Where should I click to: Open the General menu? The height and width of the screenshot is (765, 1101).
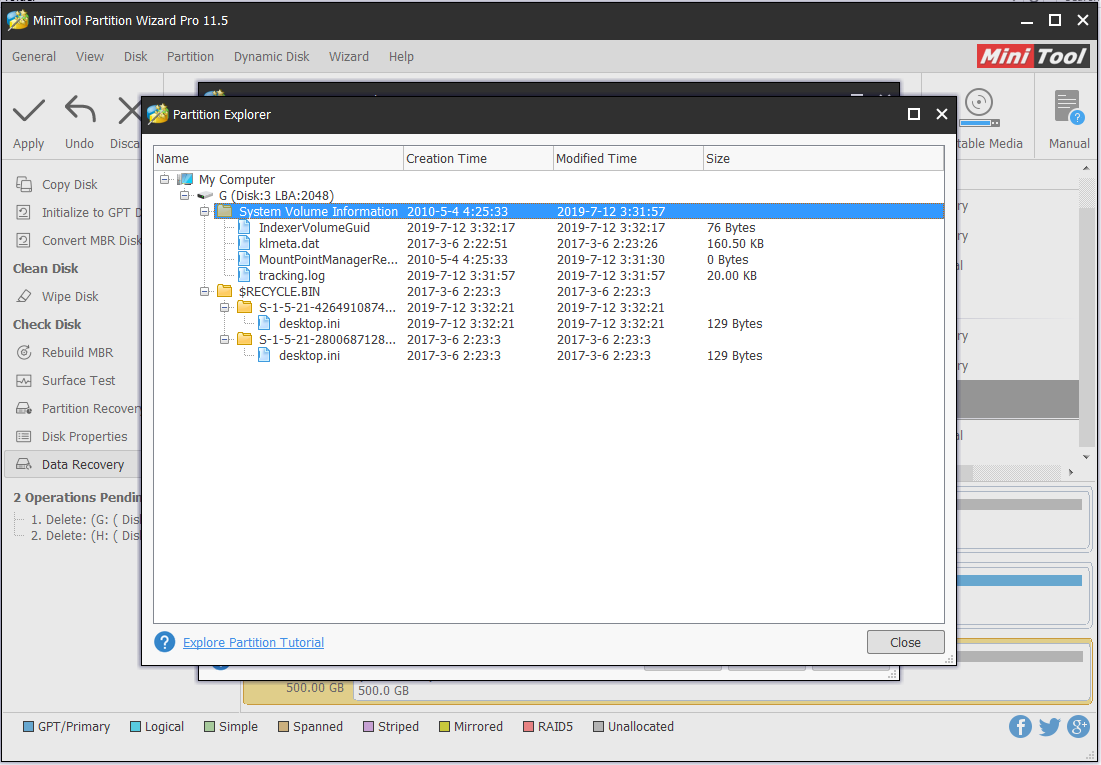(x=34, y=57)
